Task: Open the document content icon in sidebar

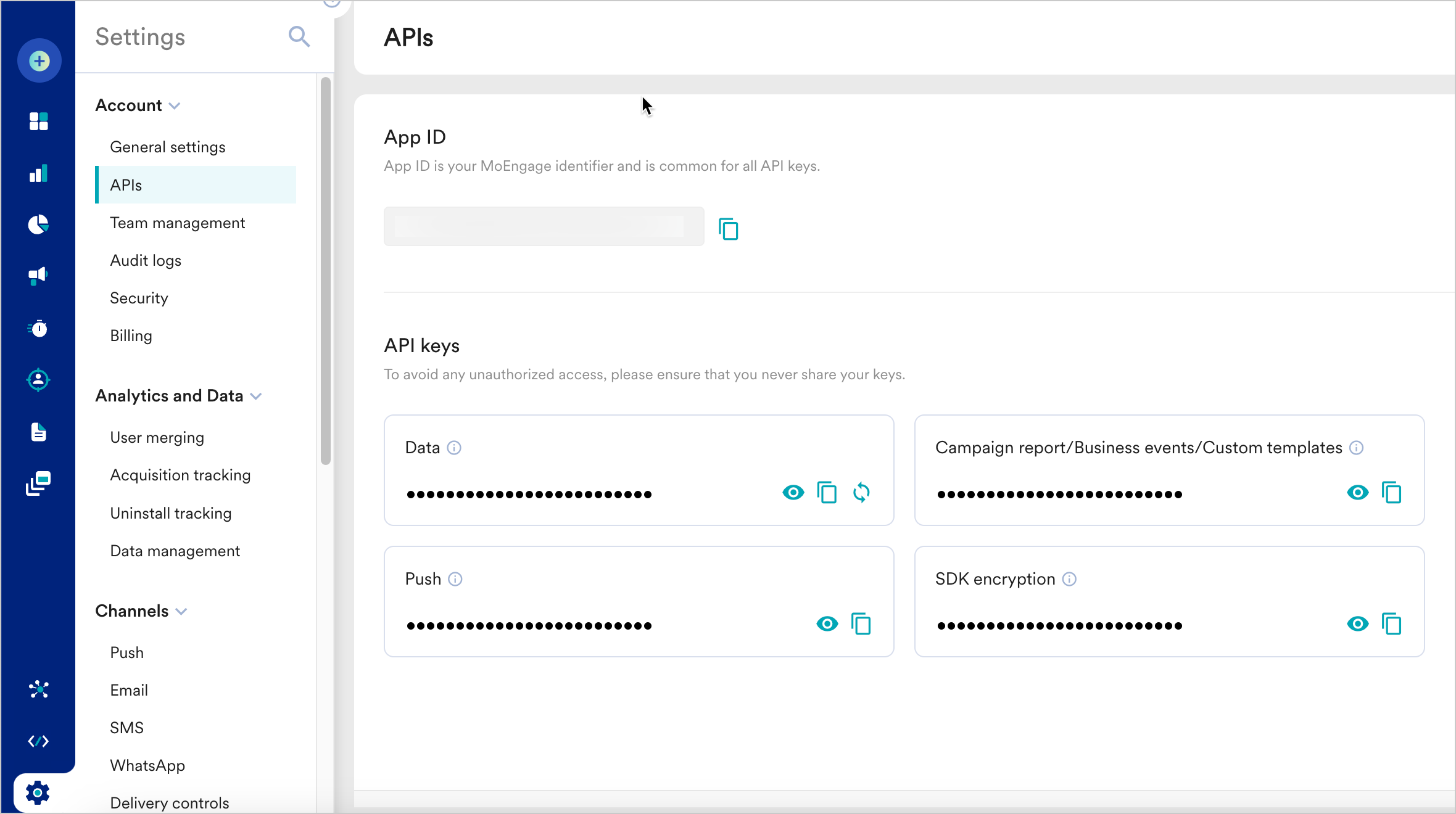Action: point(38,432)
